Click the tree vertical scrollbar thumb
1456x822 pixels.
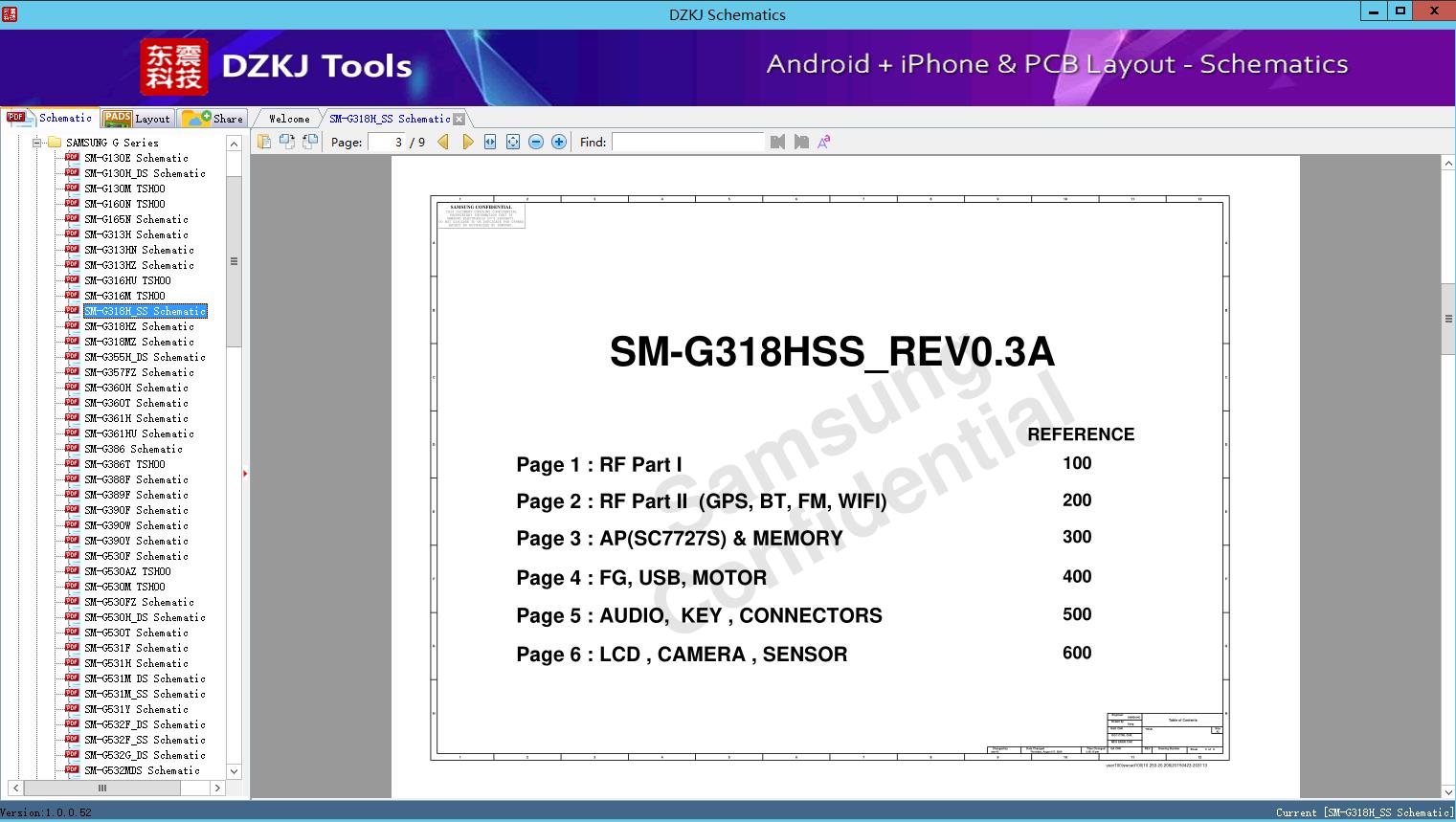coord(234,260)
